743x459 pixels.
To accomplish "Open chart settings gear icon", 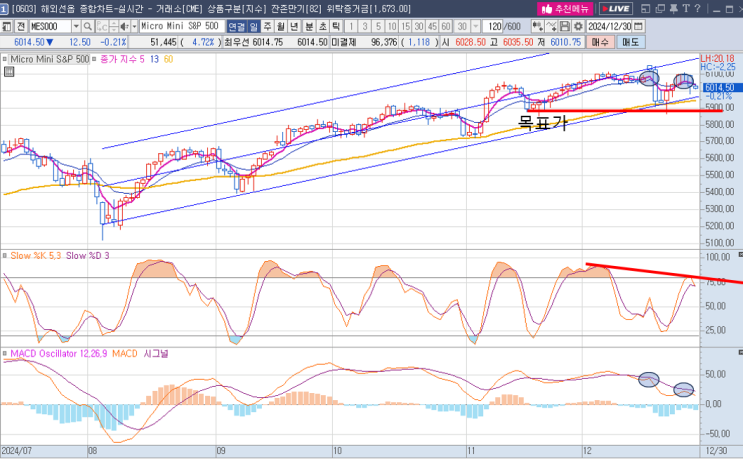I will click(x=578, y=26).
